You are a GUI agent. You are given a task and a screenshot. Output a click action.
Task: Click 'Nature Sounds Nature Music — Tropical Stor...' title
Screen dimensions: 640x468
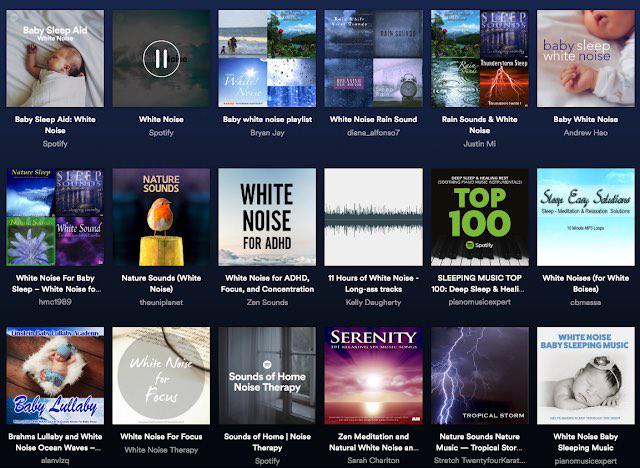[x=480, y=442]
